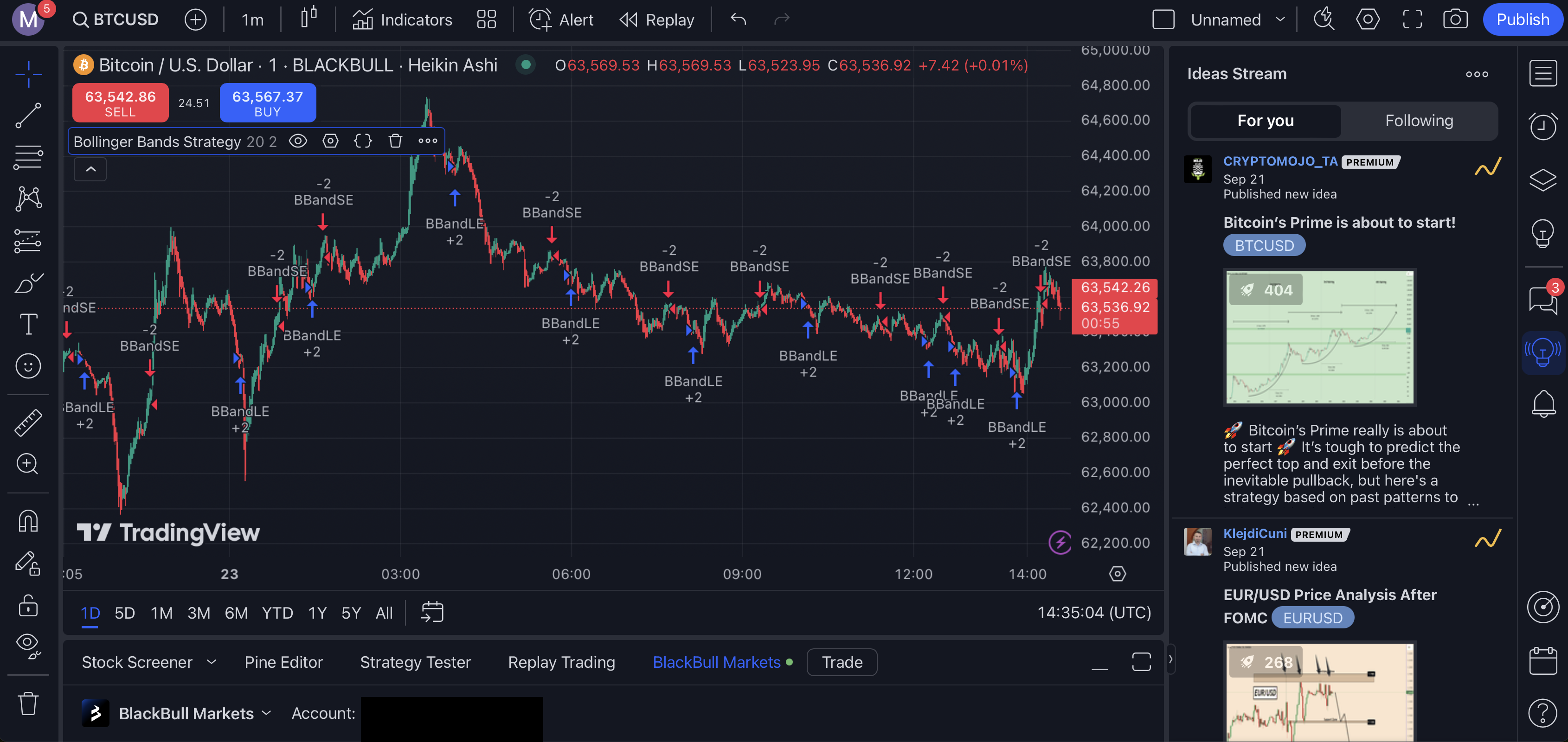Viewport: 1568px width, 742px height.
Task: Open time zone menu at 14:35:04 (UTC)
Action: (1094, 612)
